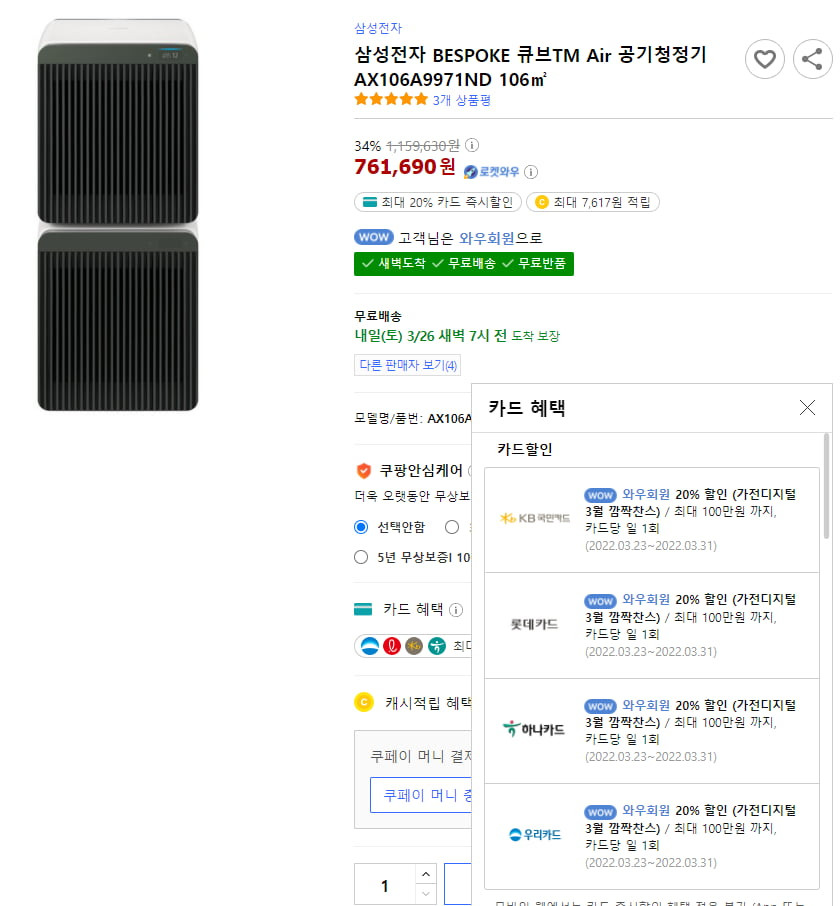Add product to wishlist with heart icon
Screen dimensions: 840x906
764,59
